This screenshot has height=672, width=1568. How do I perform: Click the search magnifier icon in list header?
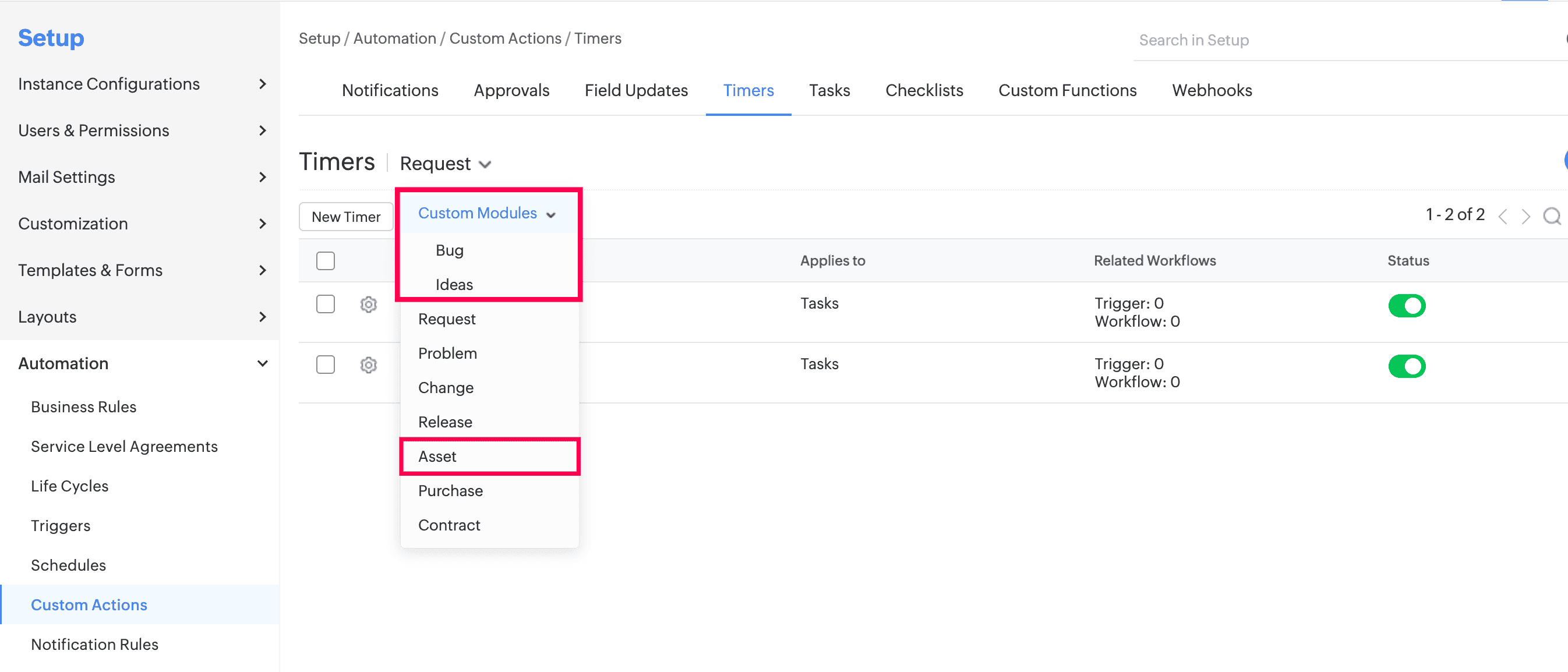pyautogui.click(x=1552, y=216)
